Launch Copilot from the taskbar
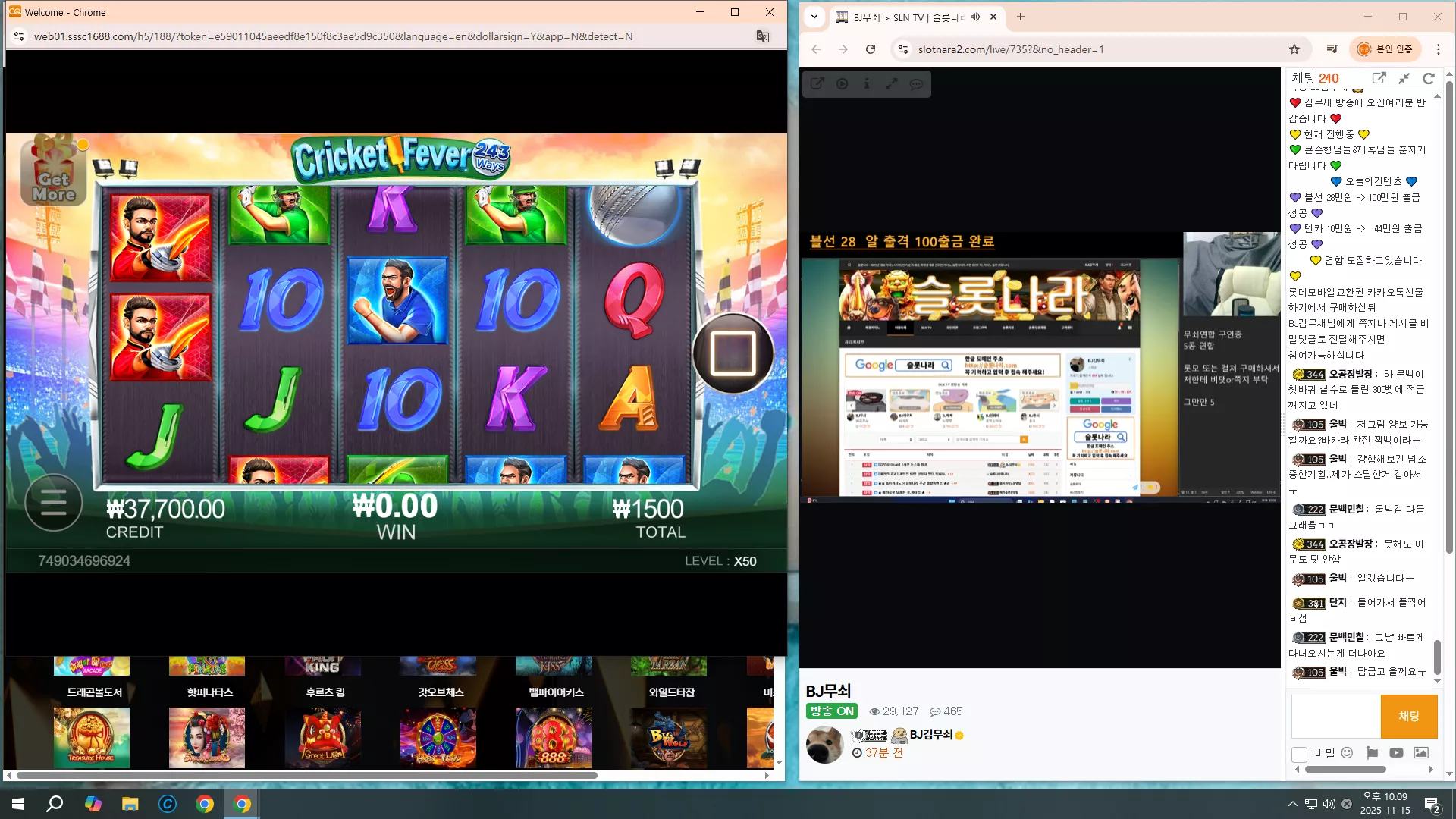Viewport: 1456px width, 819px height. coord(93,804)
